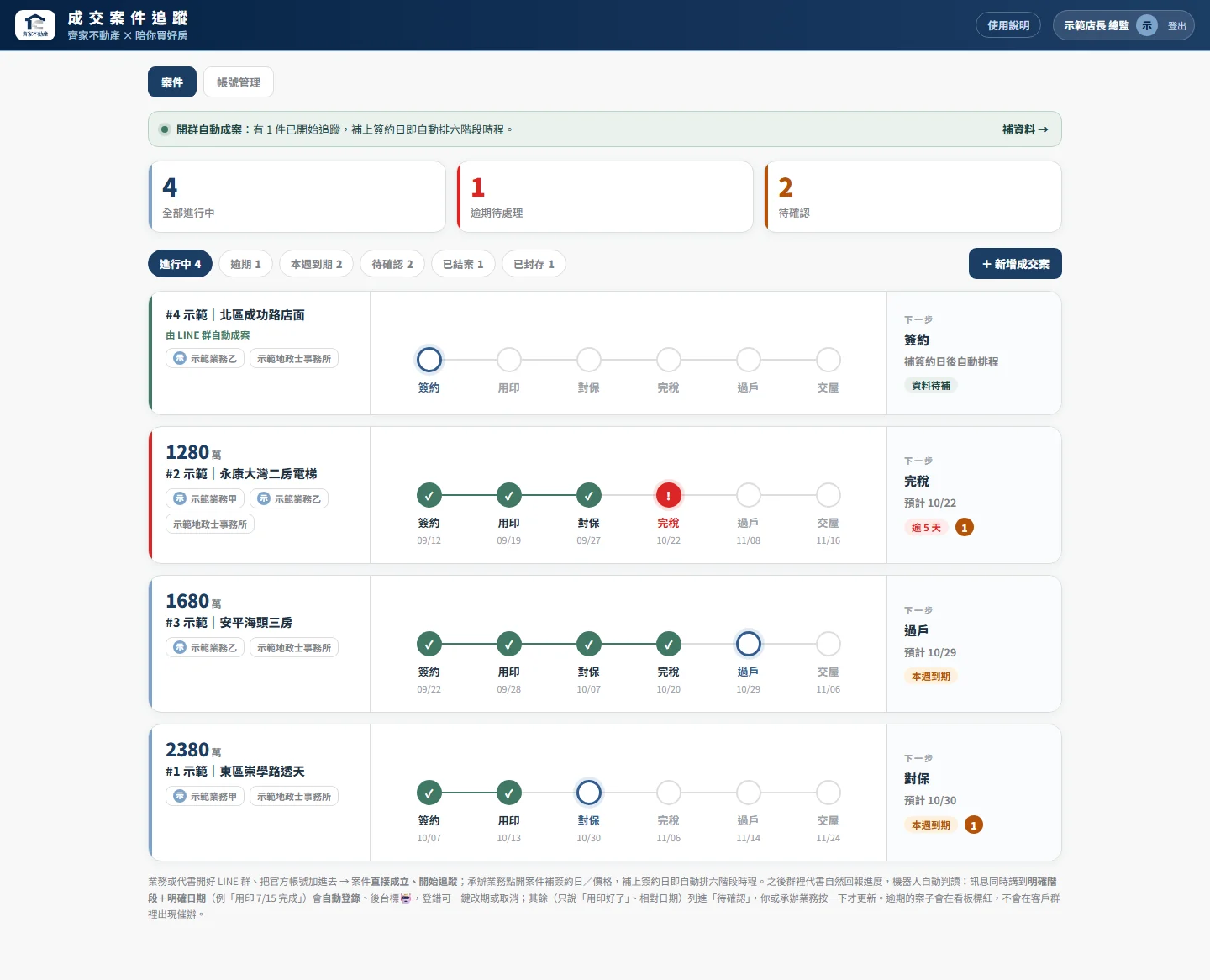Image resolution: width=1210 pixels, height=980 pixels.
Task: Click the 資料待補 status tag
Action: point(931,386)
